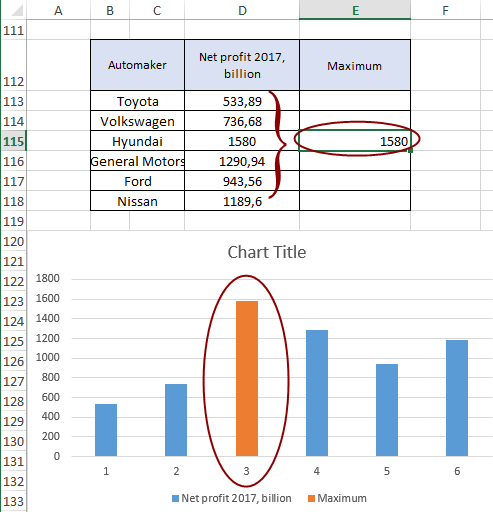The image size is (493, 512).
Task: Click the fill handle of cell E115
Action: tap(410, 151)
